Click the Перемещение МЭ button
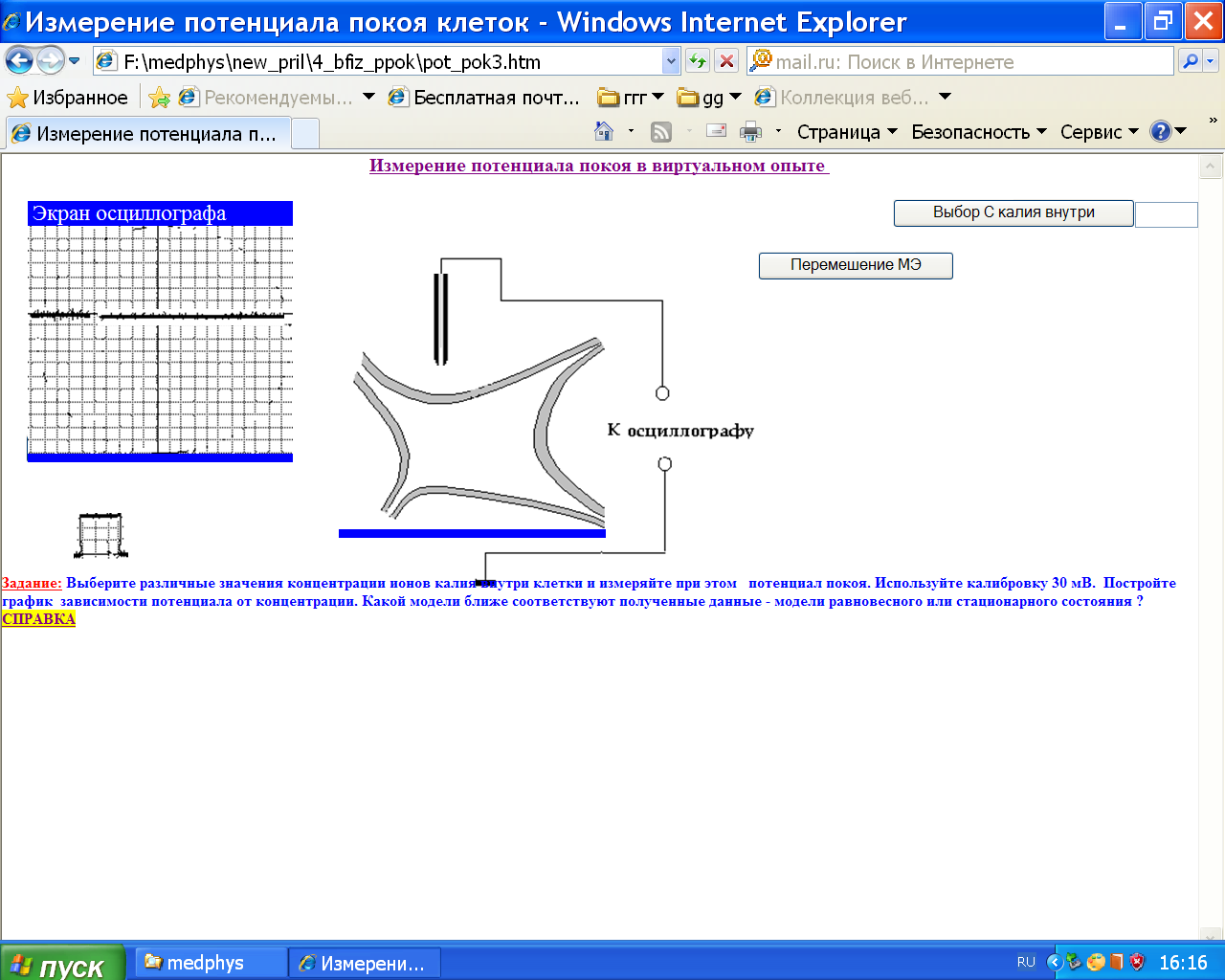The width and height of the screenshot is (1225, 980). tap(856, 265)
